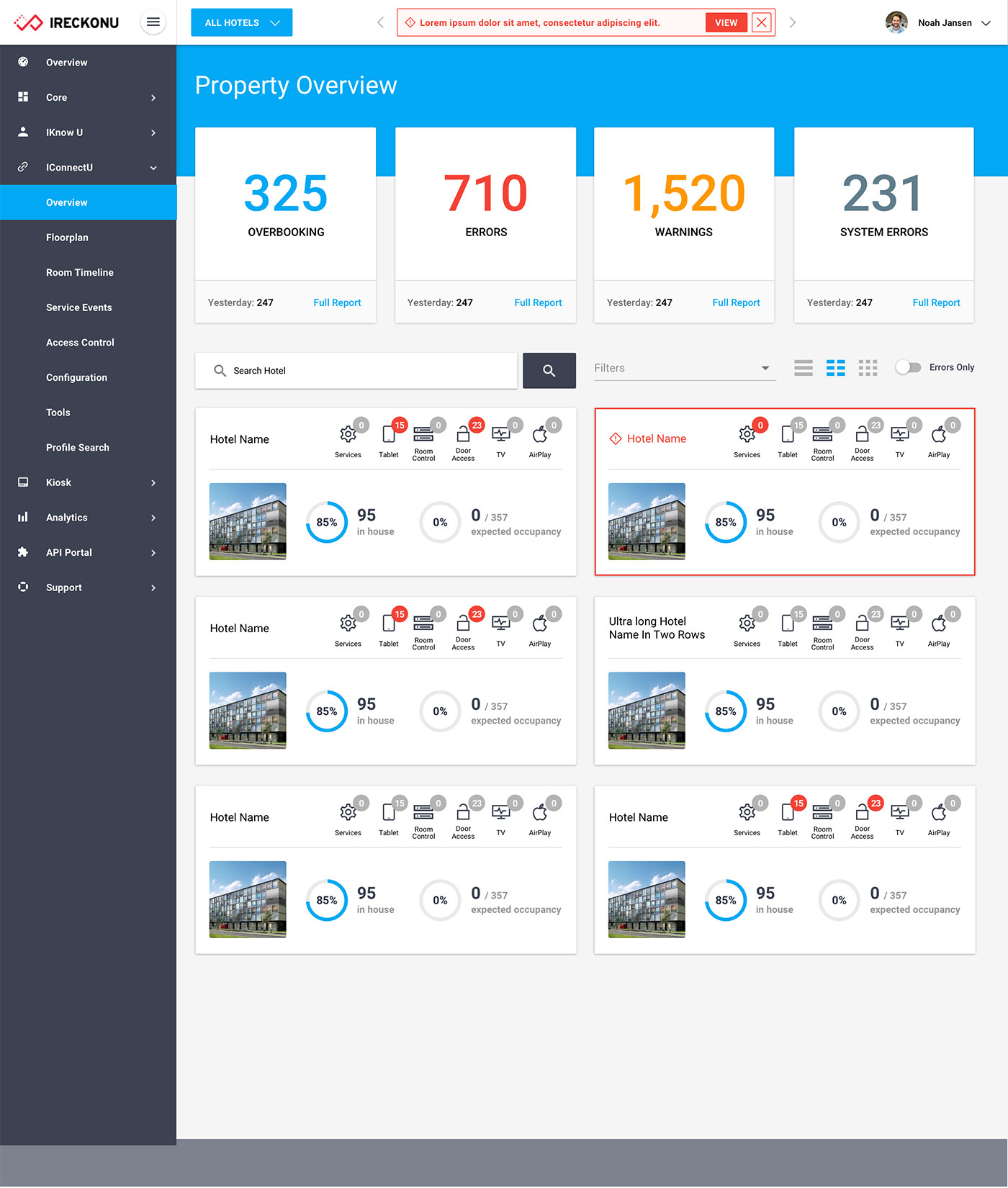1008x1188 pixels.
Task: Enable the Errors Only toggle
Action: click(x=908, y=367)
